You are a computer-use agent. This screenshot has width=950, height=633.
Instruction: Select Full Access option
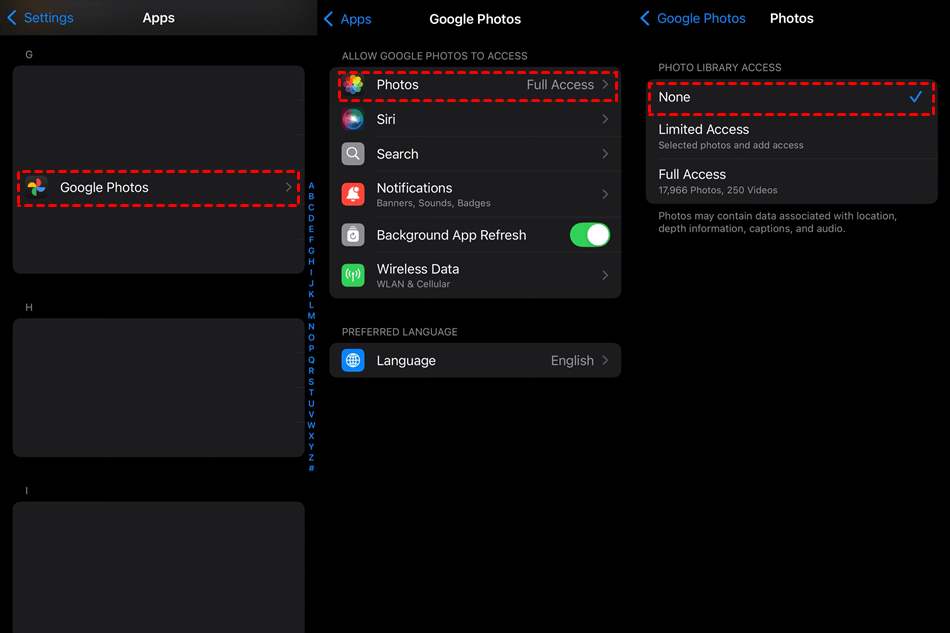click(x=791, y=182)
